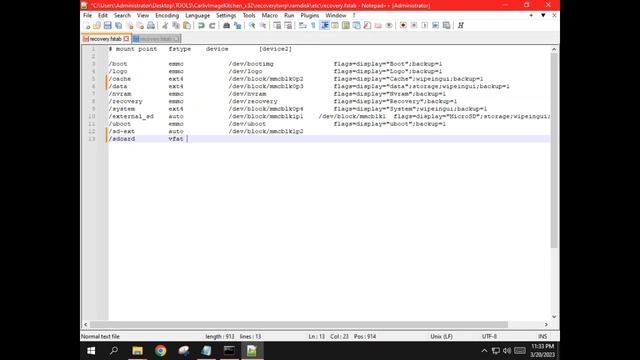640x360 pixels.
Task: Toggle Show All Characters icon
Action: 313,25
